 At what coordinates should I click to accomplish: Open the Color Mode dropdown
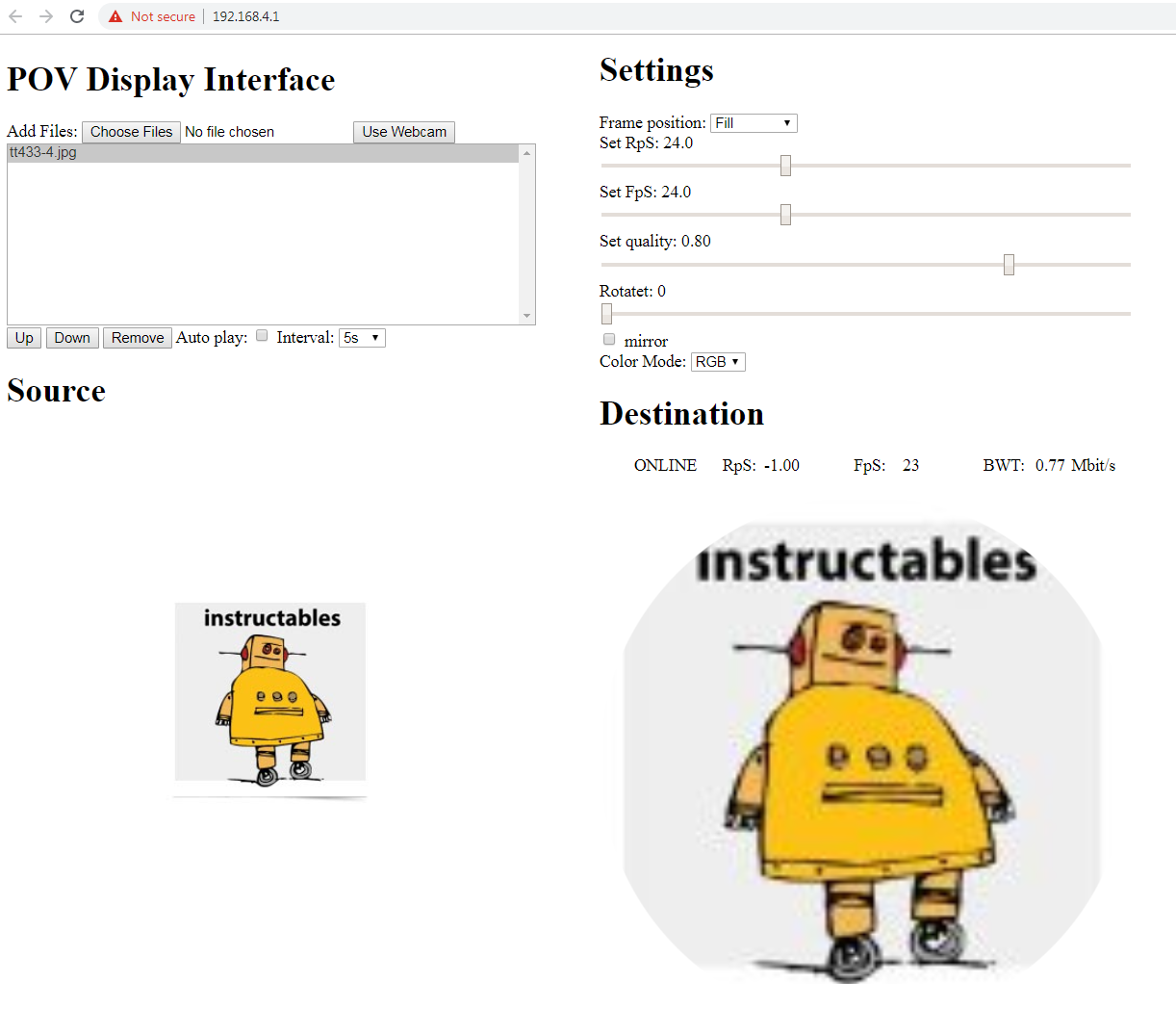click(718, 361)
